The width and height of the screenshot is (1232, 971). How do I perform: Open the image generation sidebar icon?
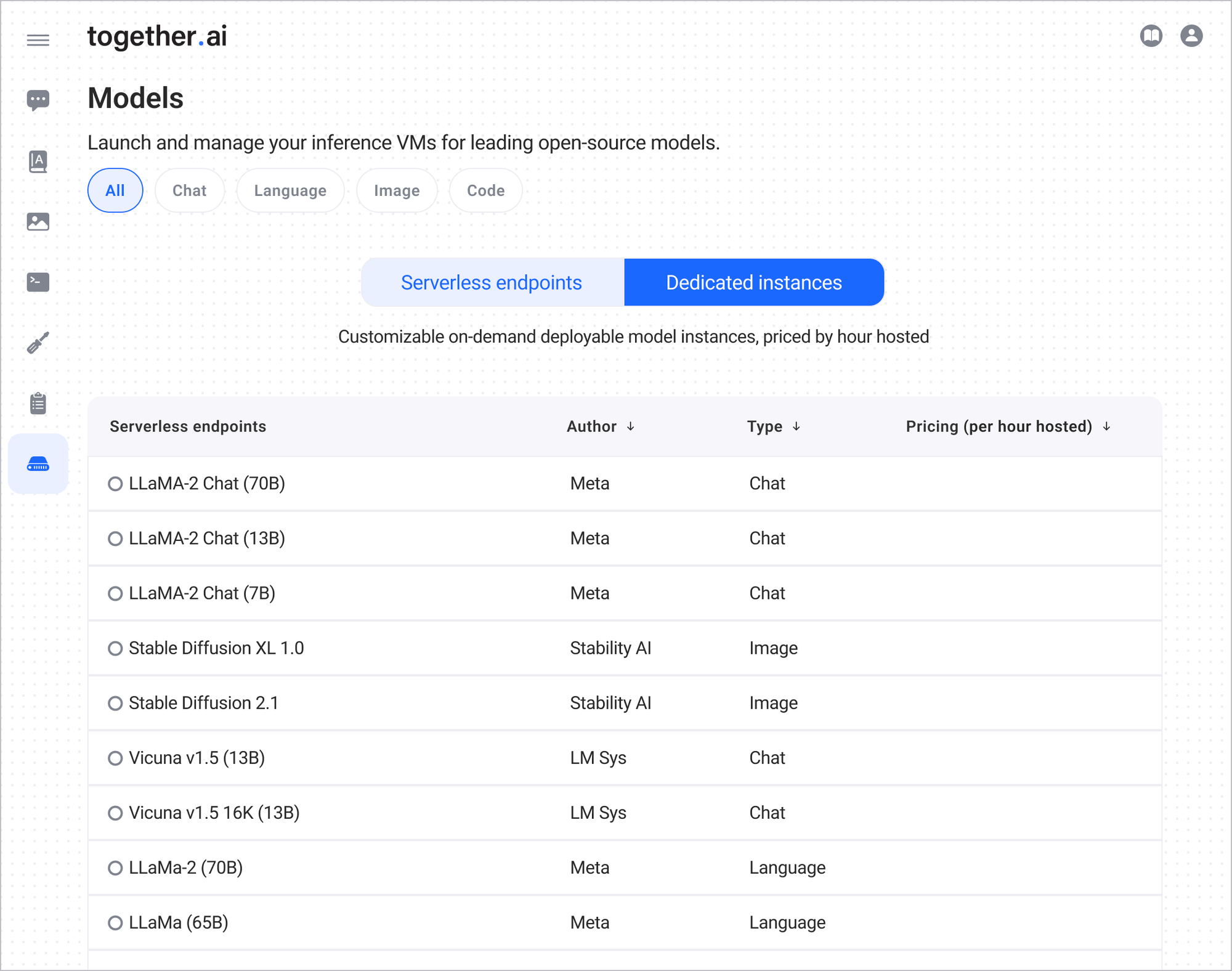coord(38,221)
